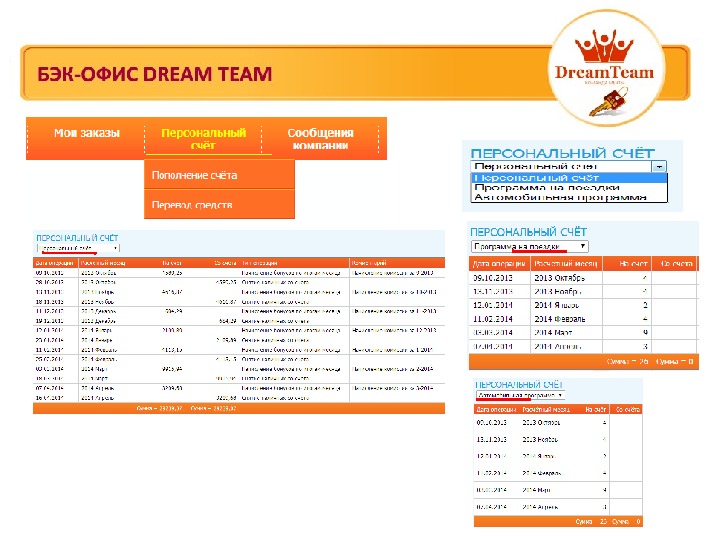Screen dimensions: 720x540
Task: Select Автомобильная программа in the open list
Action: (568, 197)
